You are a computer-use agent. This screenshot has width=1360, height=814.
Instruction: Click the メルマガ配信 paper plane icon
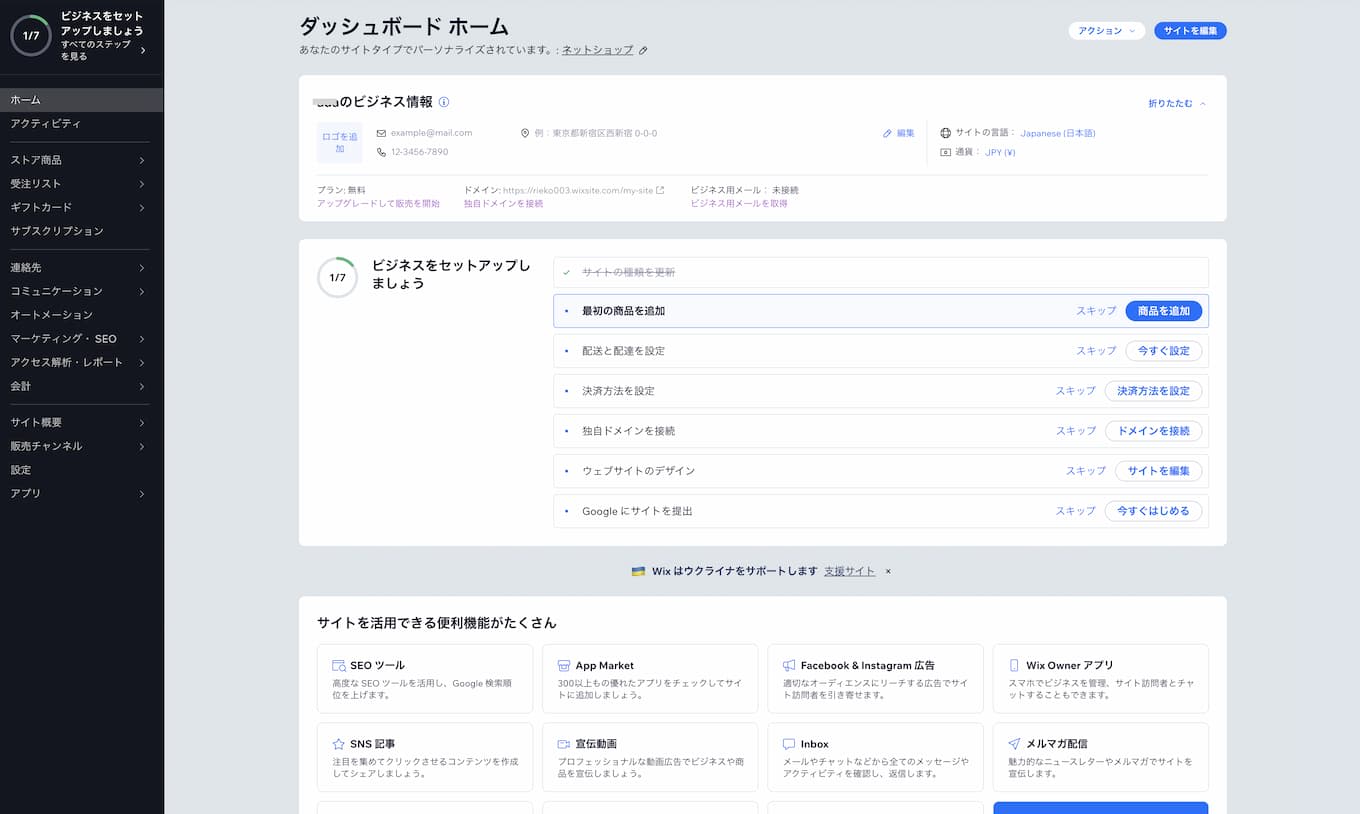1014,744
